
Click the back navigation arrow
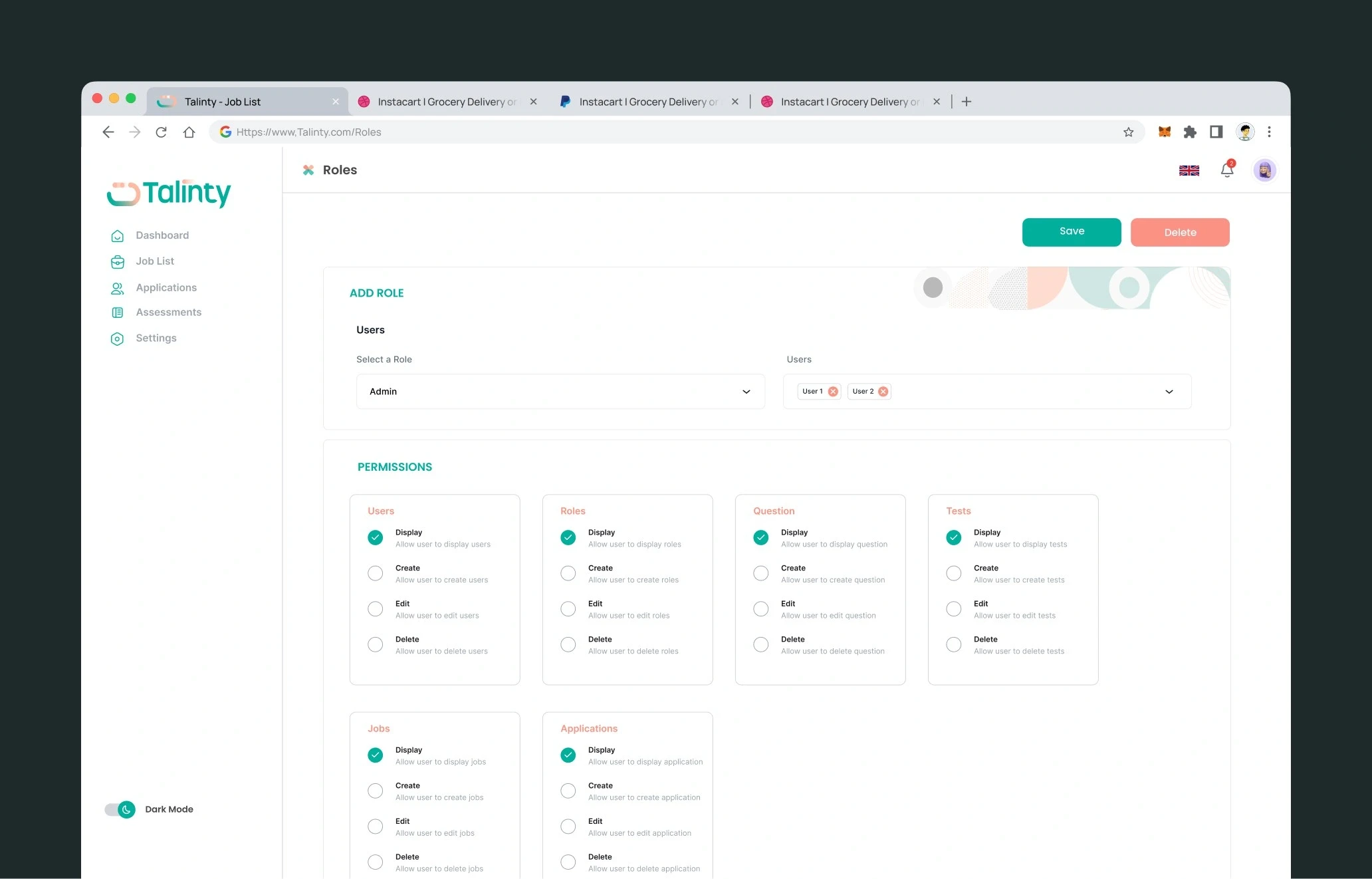pyautogui.click(x=108, y=132)
